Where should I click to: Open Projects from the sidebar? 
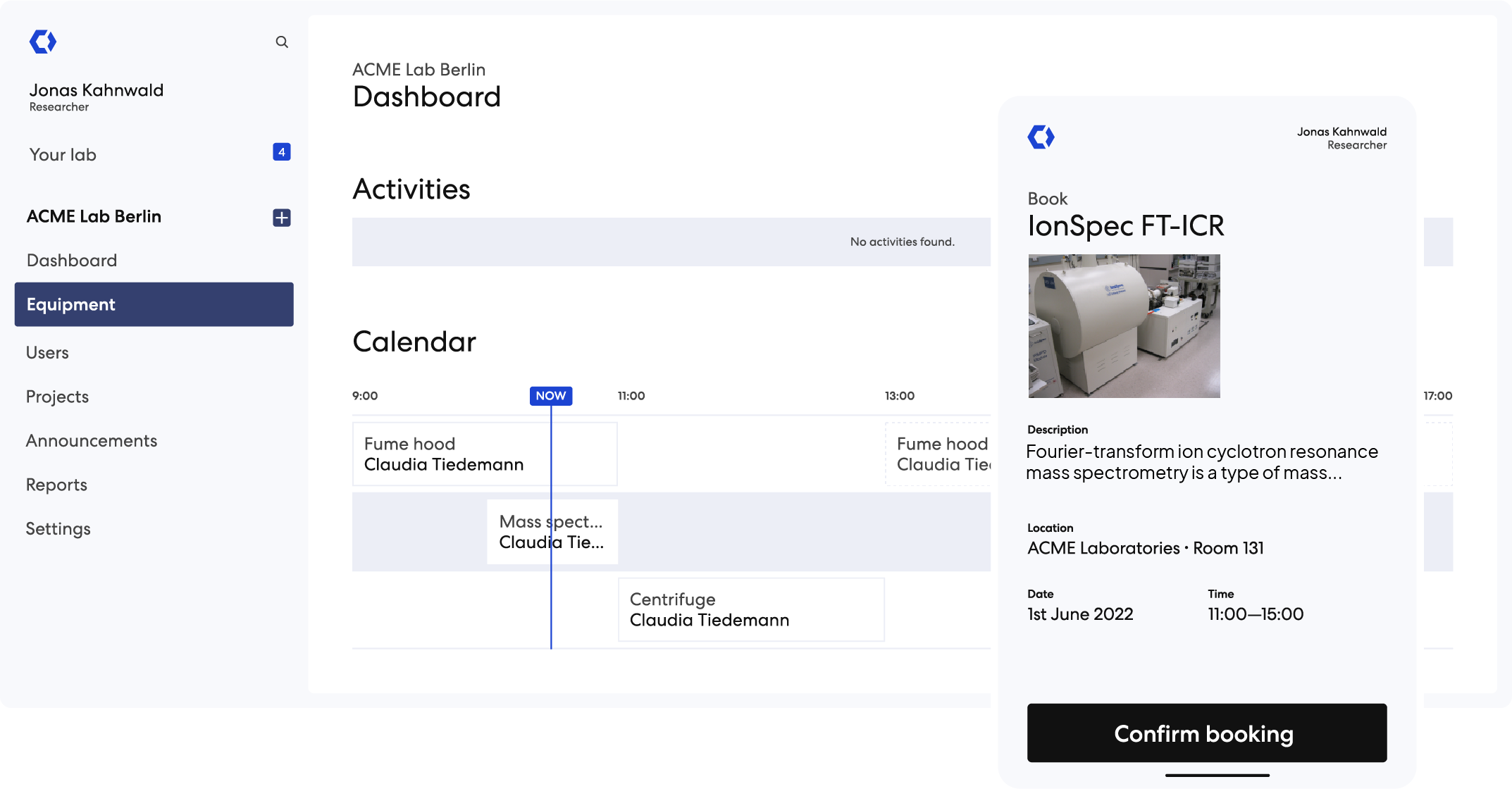click(x=57, y=397)
